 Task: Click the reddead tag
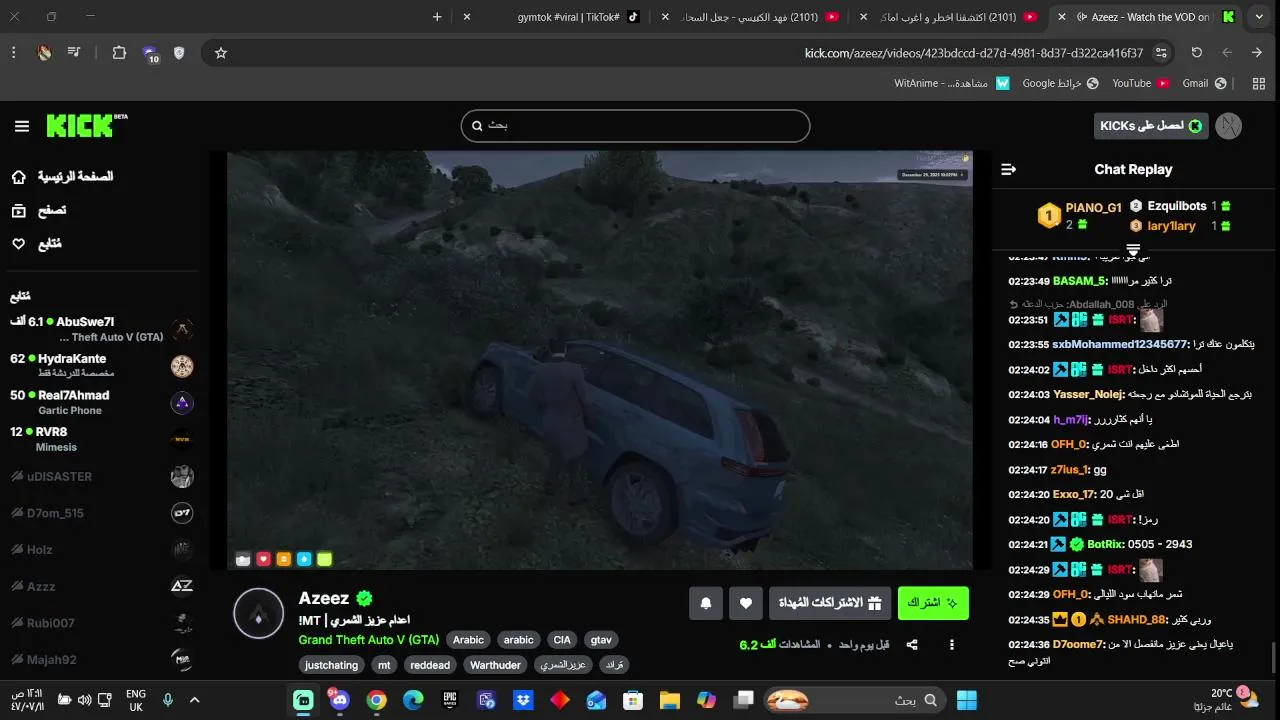(x=430, y=665)
